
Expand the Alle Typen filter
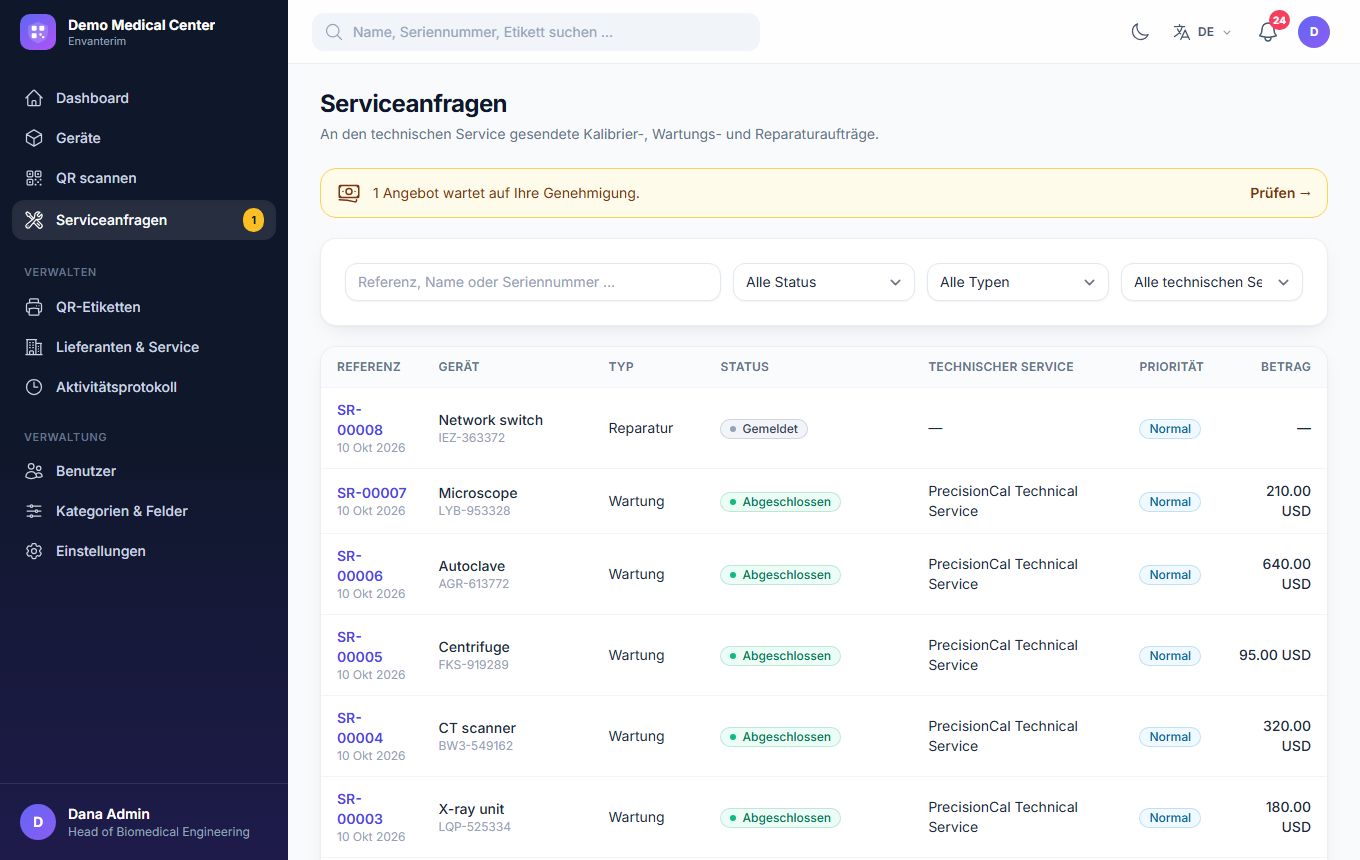pos(1018,282)
